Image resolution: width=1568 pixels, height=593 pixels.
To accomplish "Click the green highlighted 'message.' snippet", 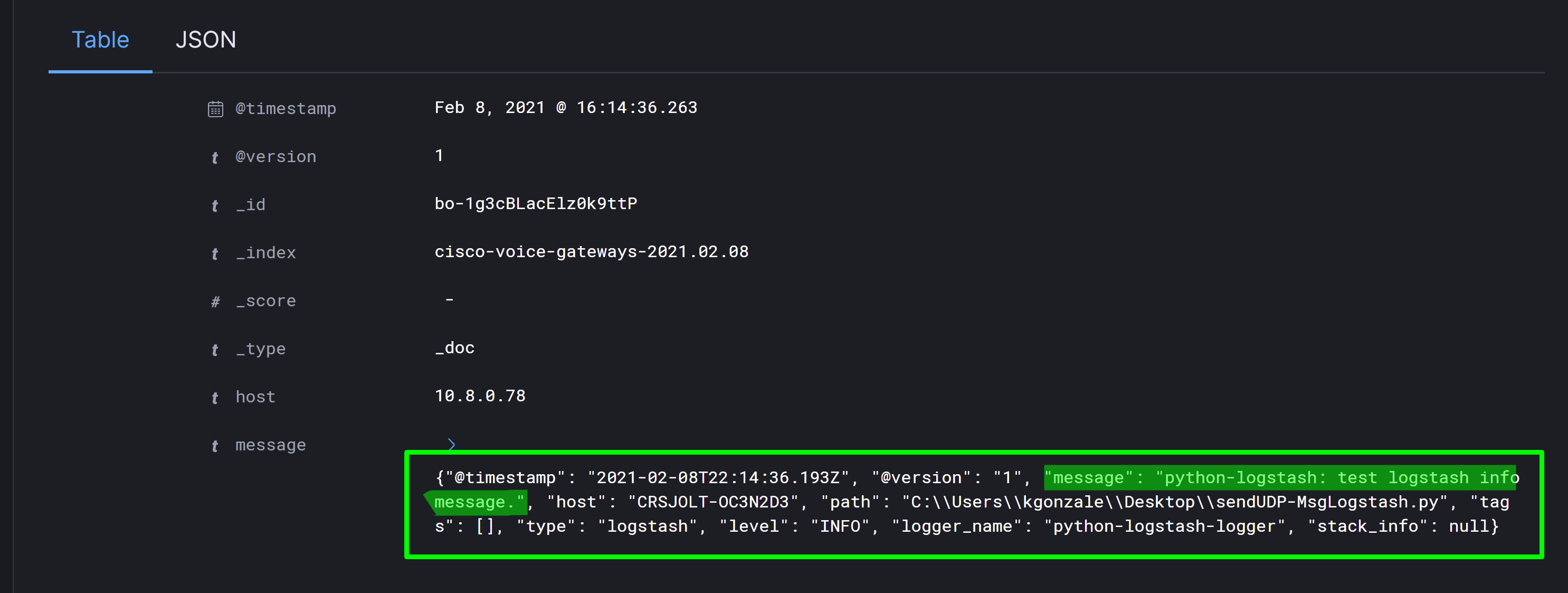I will tap(477, 502).
